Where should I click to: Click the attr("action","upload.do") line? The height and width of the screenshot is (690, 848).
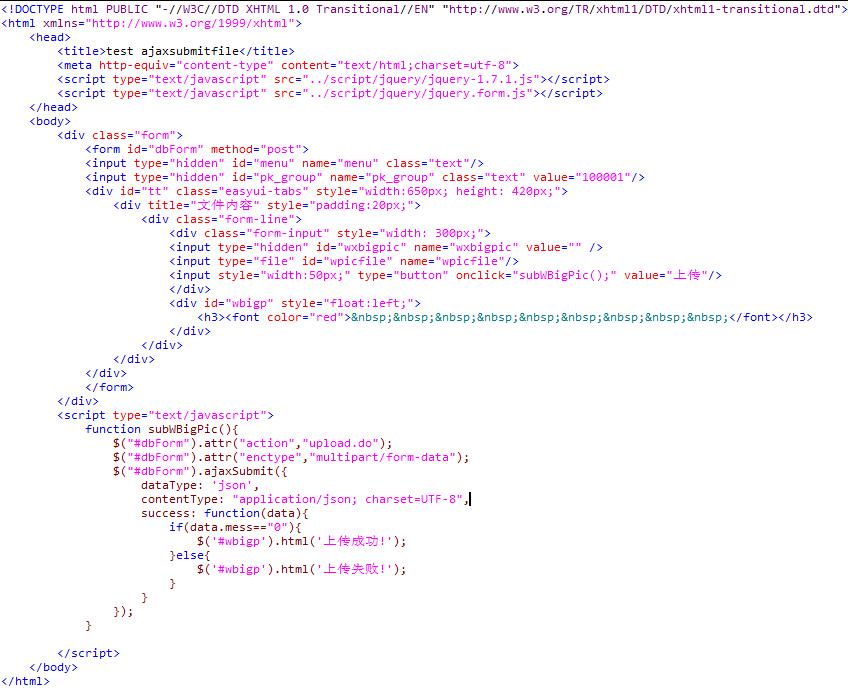253,443
